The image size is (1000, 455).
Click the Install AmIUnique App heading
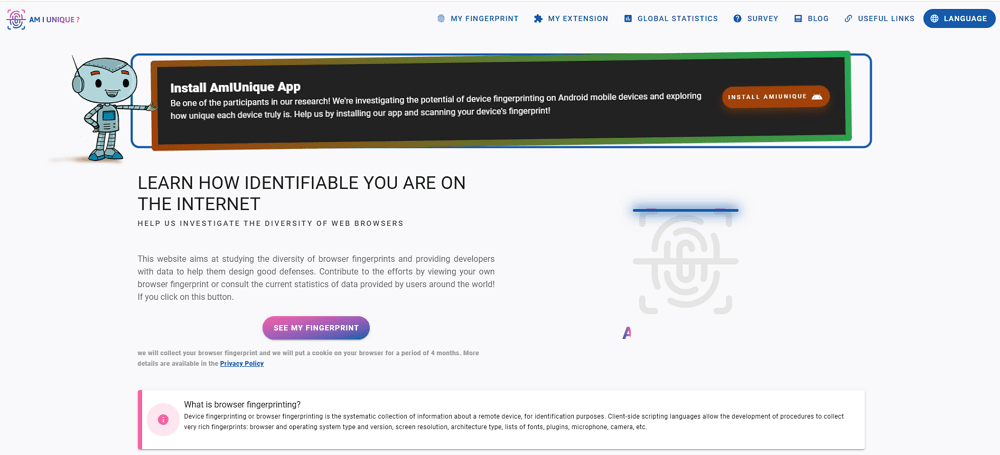coord(235,87)
